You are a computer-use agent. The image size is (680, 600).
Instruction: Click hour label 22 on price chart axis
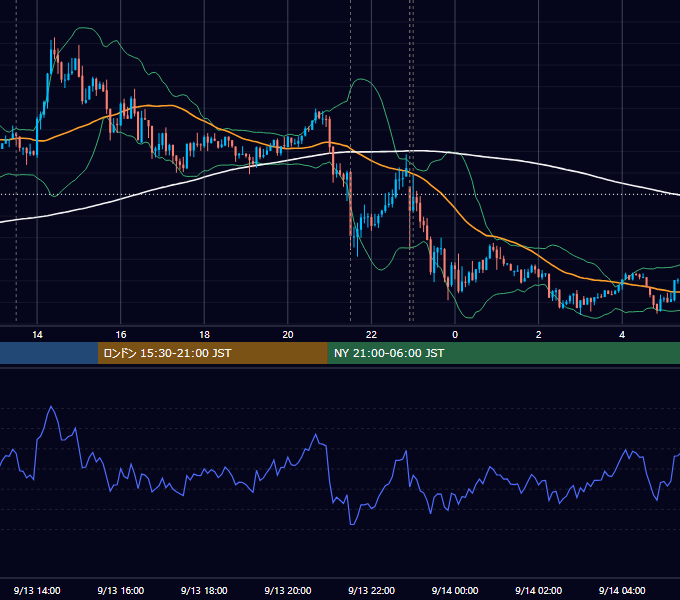[371, 335]
